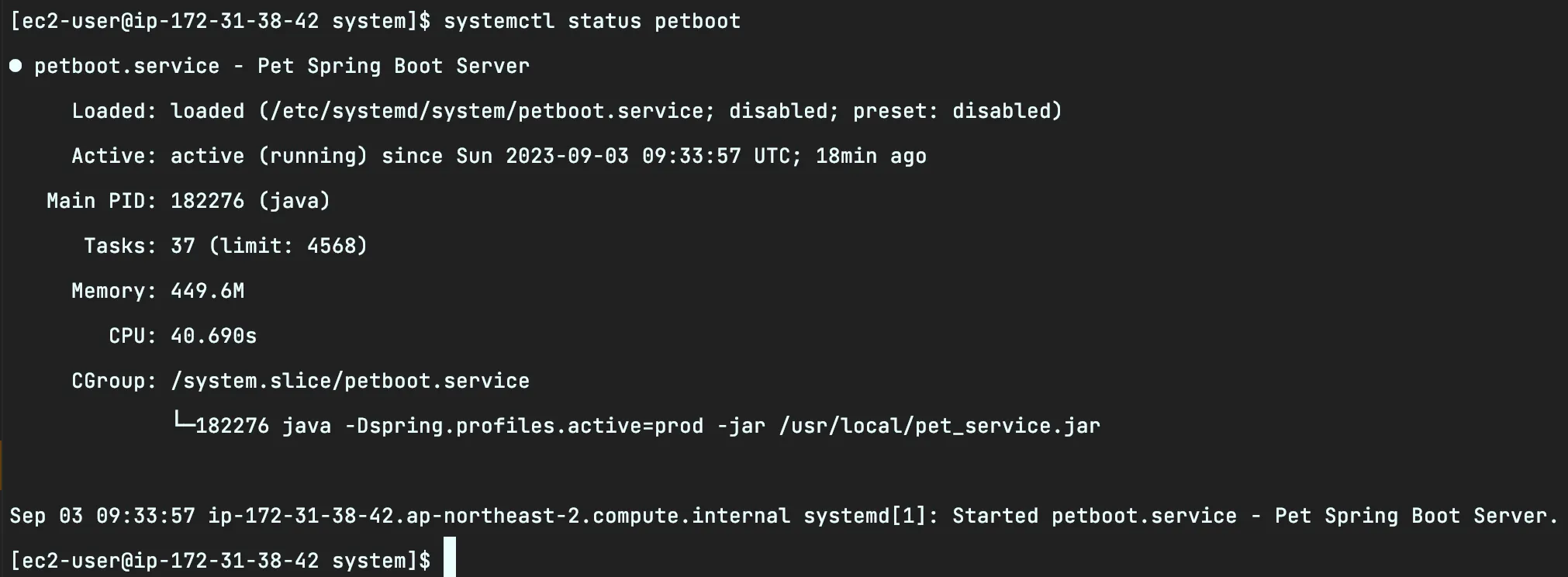Click the Main PID value 182276

point(207,201)
